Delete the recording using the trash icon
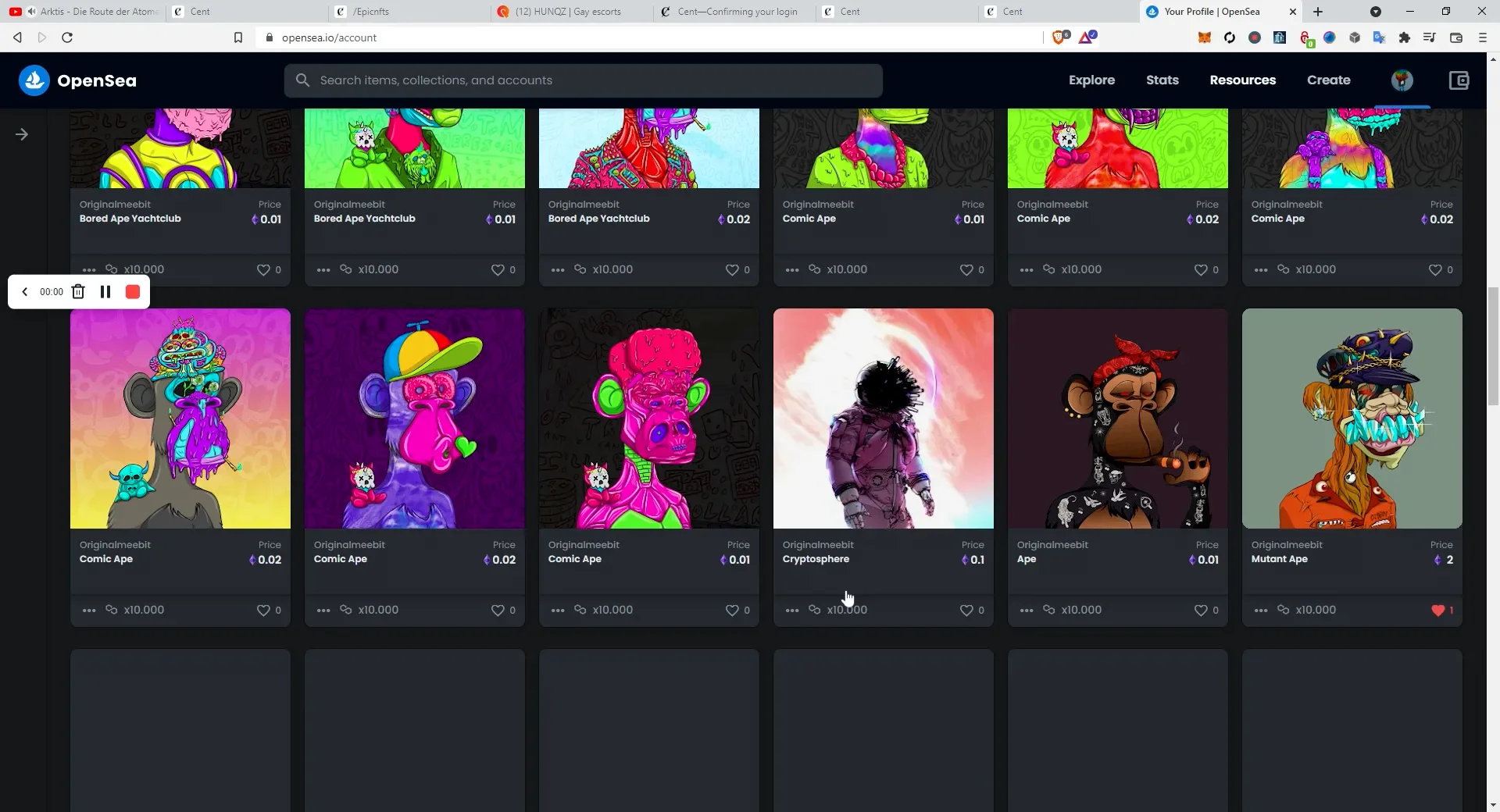 point(78,291)
